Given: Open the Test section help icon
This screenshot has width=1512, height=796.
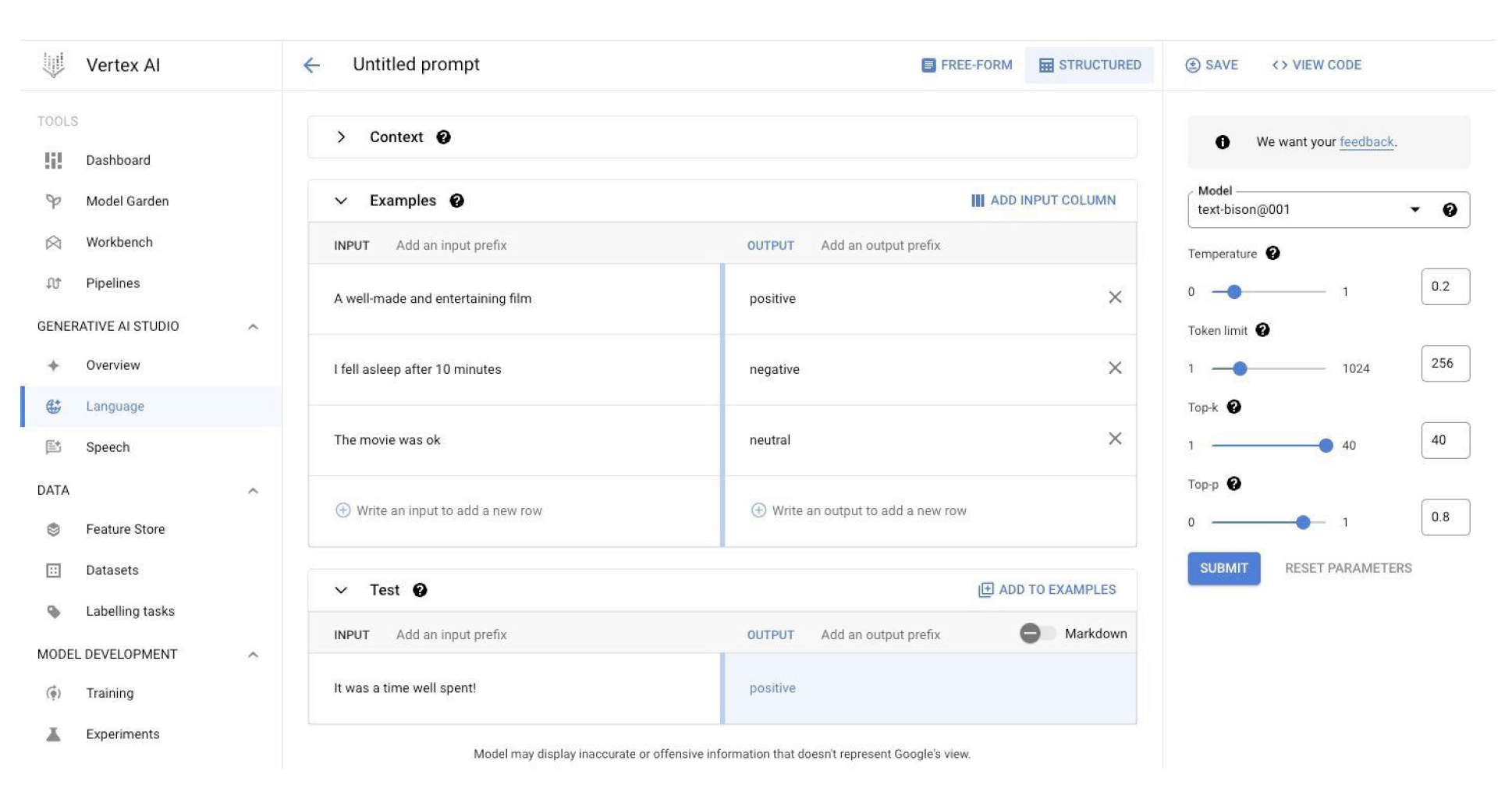Looking at the screenshot, I should pyautogui.click(x=420, y=590).
